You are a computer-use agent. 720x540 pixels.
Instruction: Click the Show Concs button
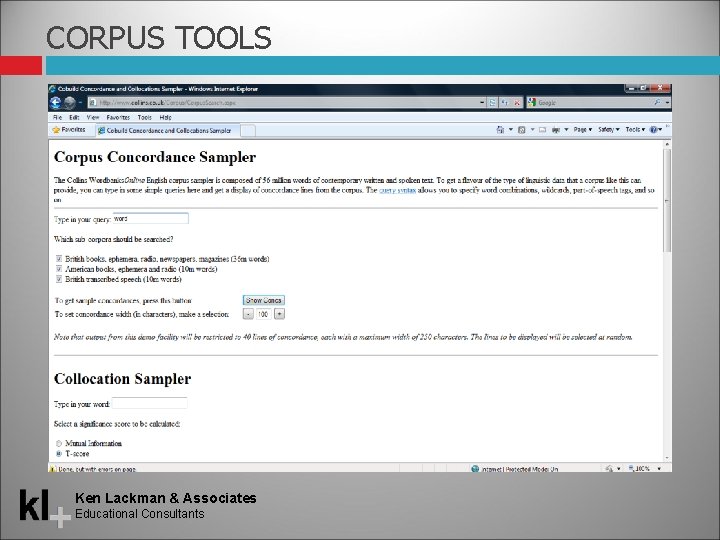click(264, 300)
